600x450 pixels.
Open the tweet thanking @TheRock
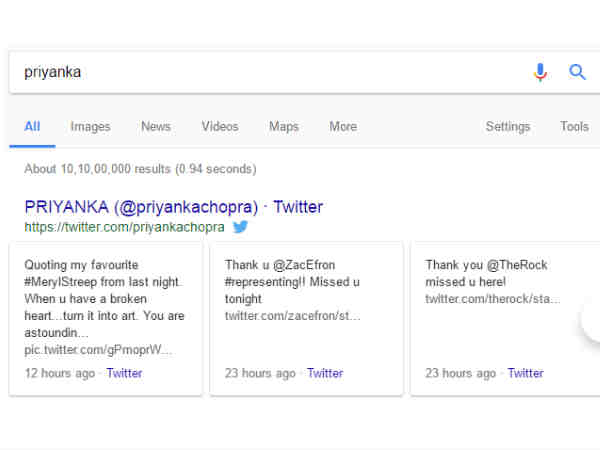pyautogui.click(x=486, y=274)
